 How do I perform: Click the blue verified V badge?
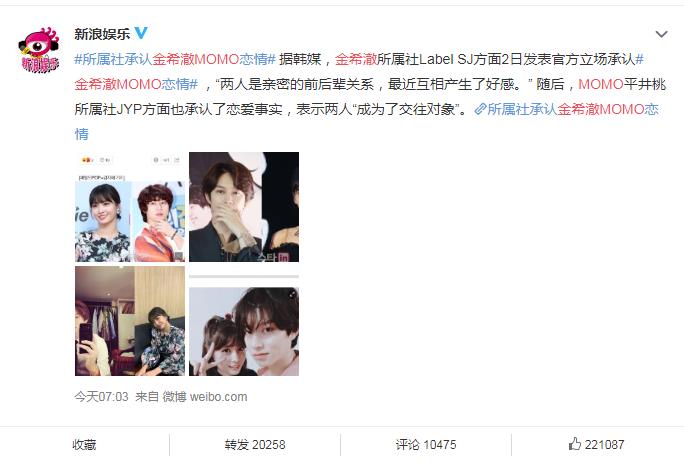pyautogui.click(x=140, y=33)
